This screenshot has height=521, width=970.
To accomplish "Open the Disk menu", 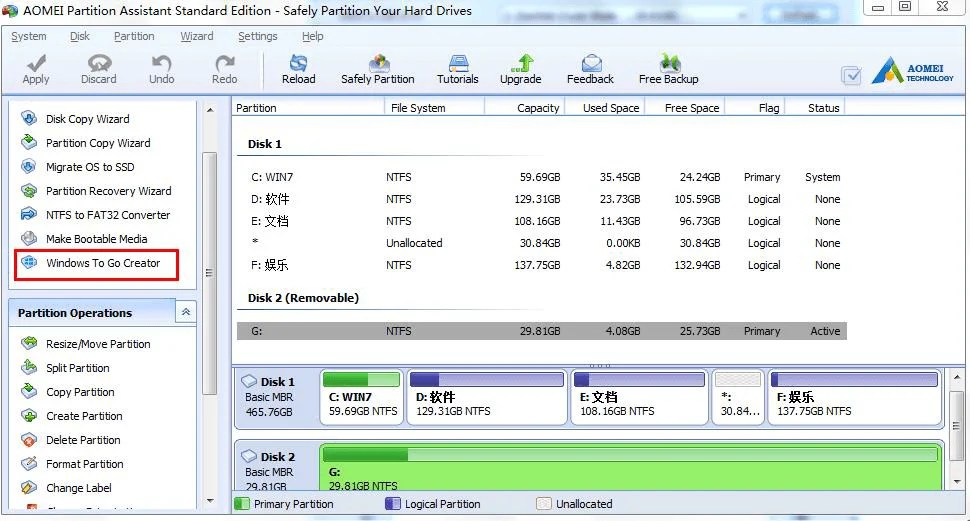I will click(79, 37).
